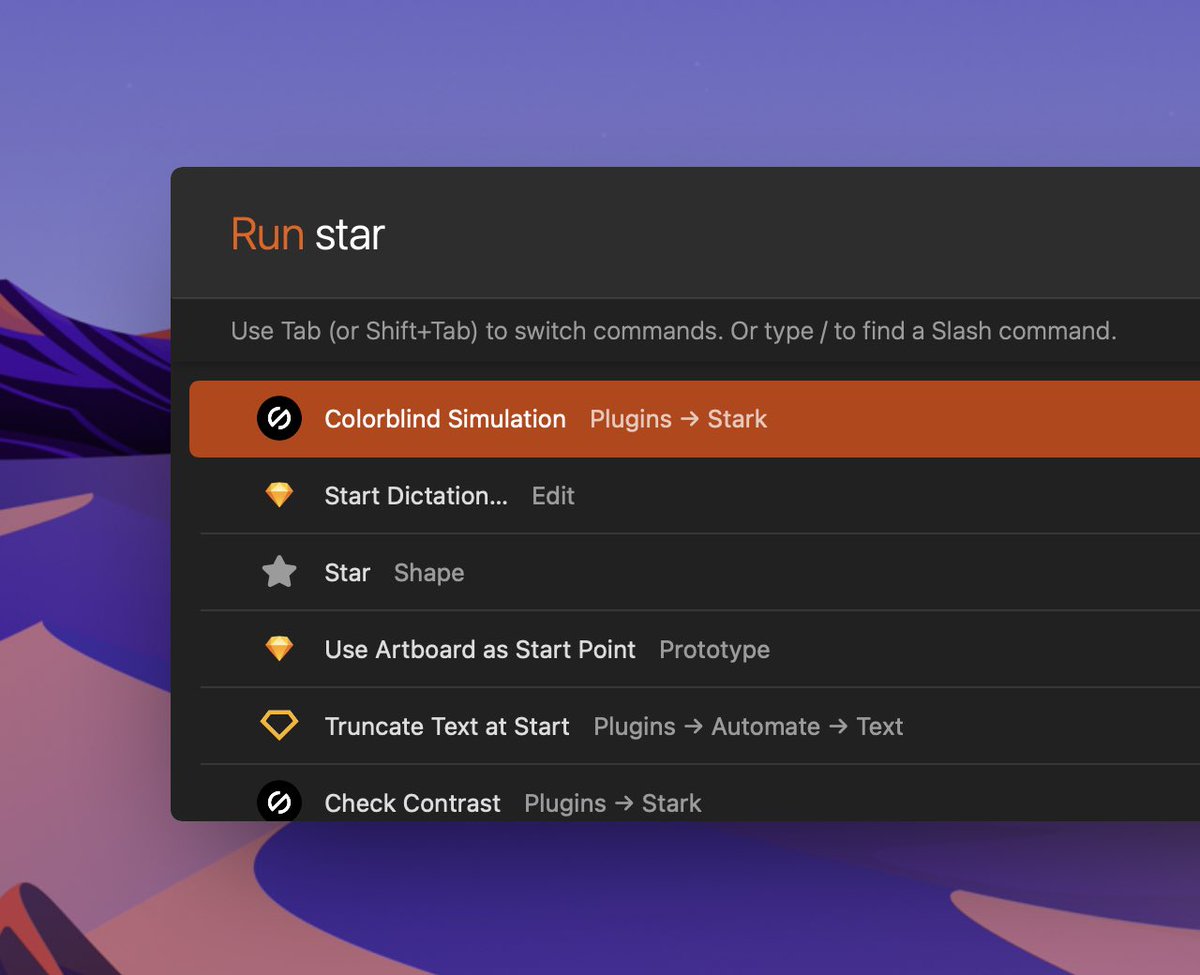1200x975 pixels.
Task: Click the 'Edit' label next to Start Dictation
Action: [553, 496]
